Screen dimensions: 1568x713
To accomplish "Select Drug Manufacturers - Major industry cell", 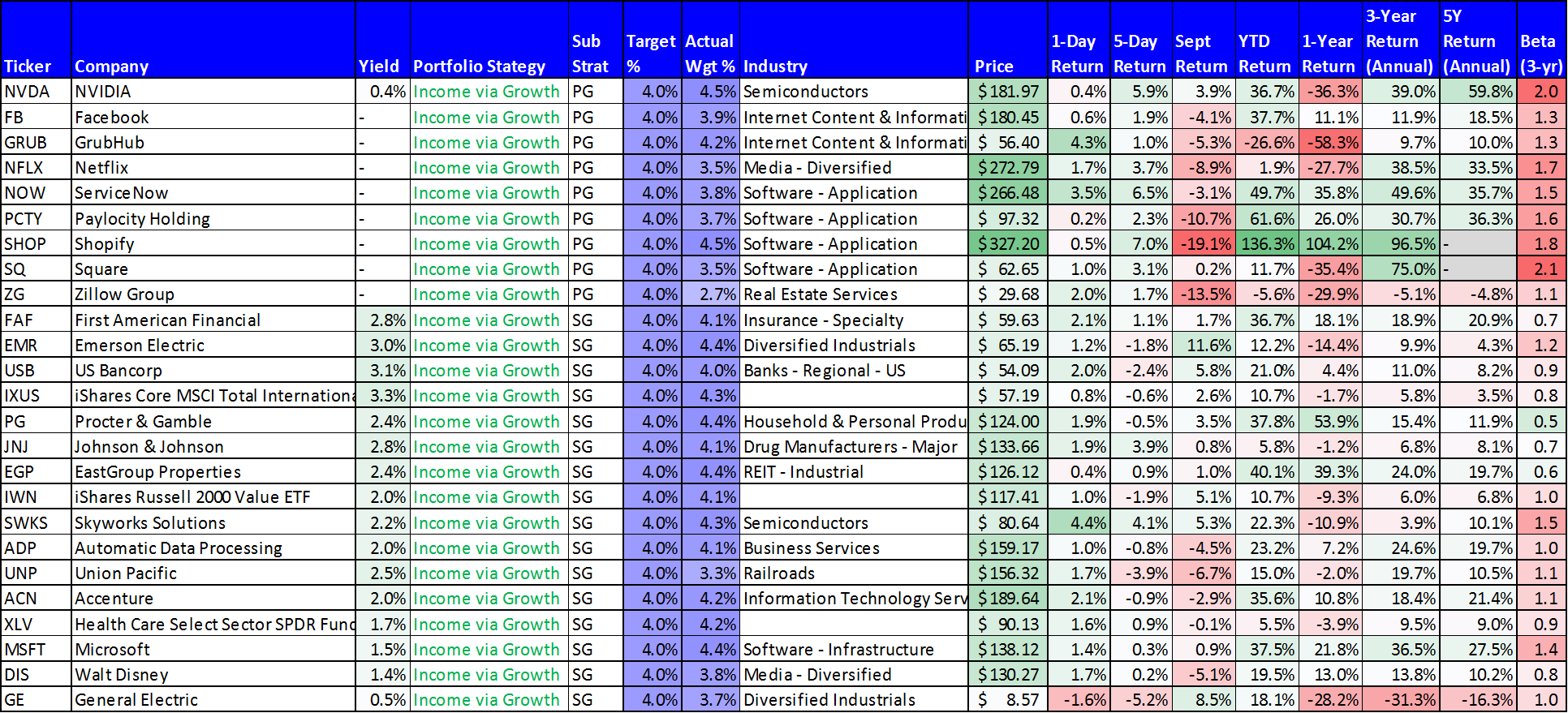I will 854,447.
